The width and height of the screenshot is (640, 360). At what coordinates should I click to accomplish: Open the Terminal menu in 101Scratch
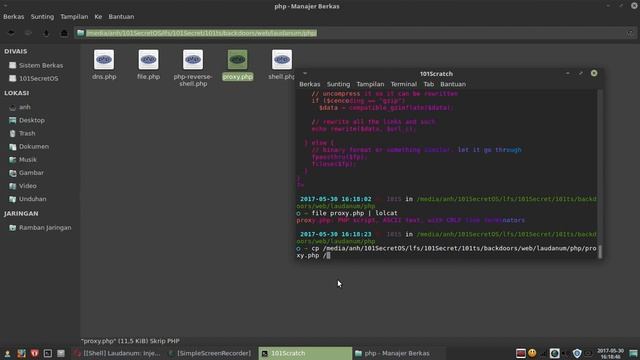tap(404, 84)
